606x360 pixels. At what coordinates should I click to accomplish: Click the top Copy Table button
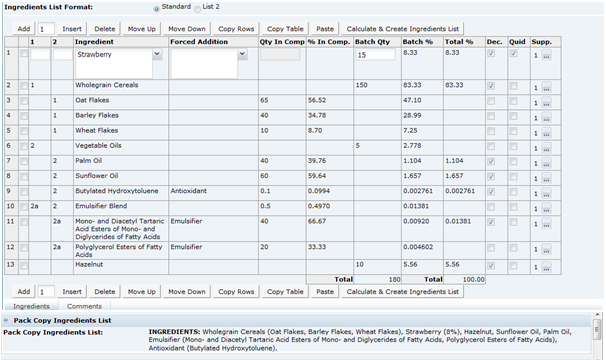point(285,29)
